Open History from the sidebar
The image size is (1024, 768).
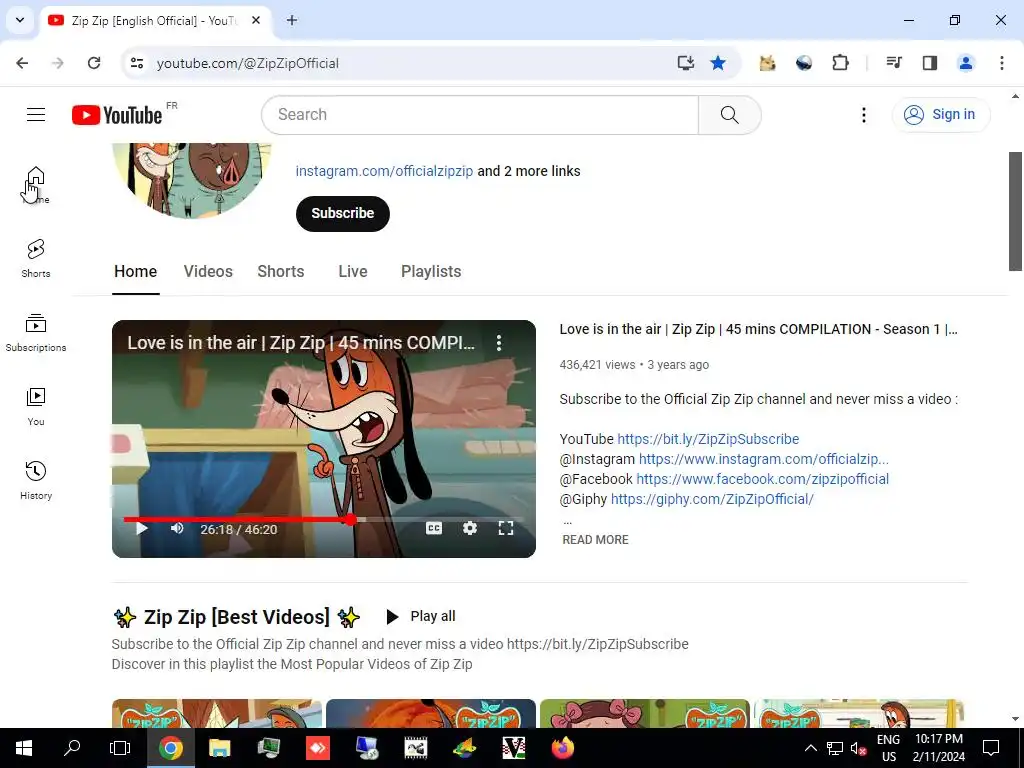(36, 480)
